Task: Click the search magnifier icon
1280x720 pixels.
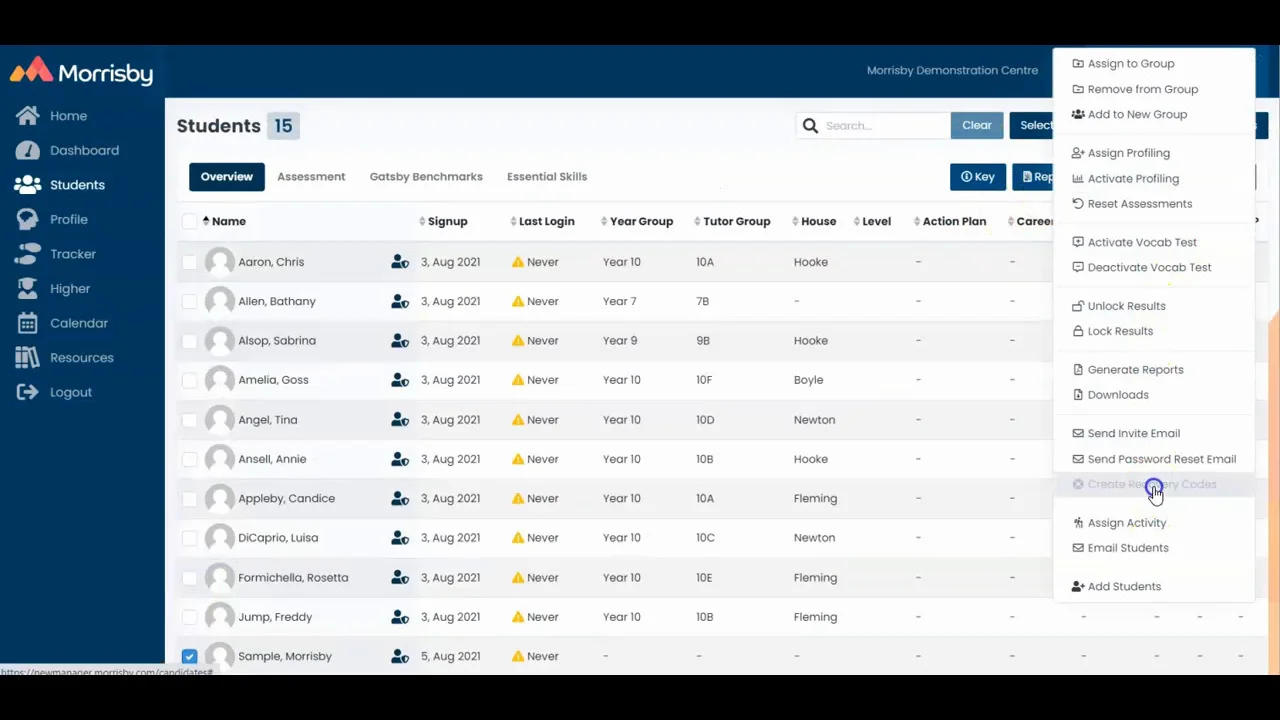Action: click(x=811, y=126)
